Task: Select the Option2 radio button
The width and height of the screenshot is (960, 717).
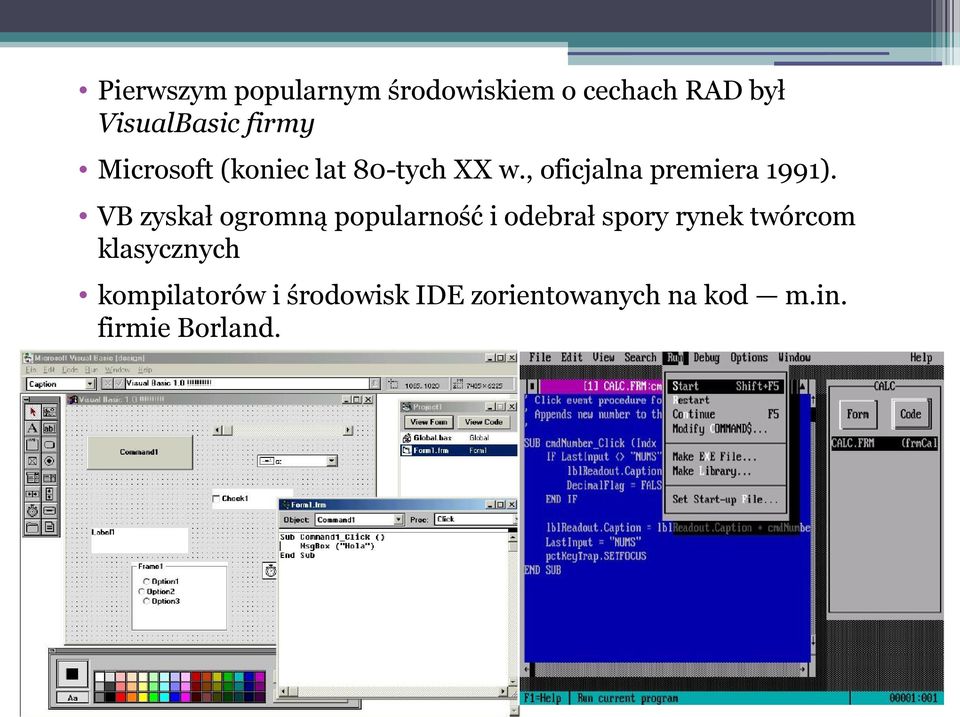Action: [x=142, y=591]
